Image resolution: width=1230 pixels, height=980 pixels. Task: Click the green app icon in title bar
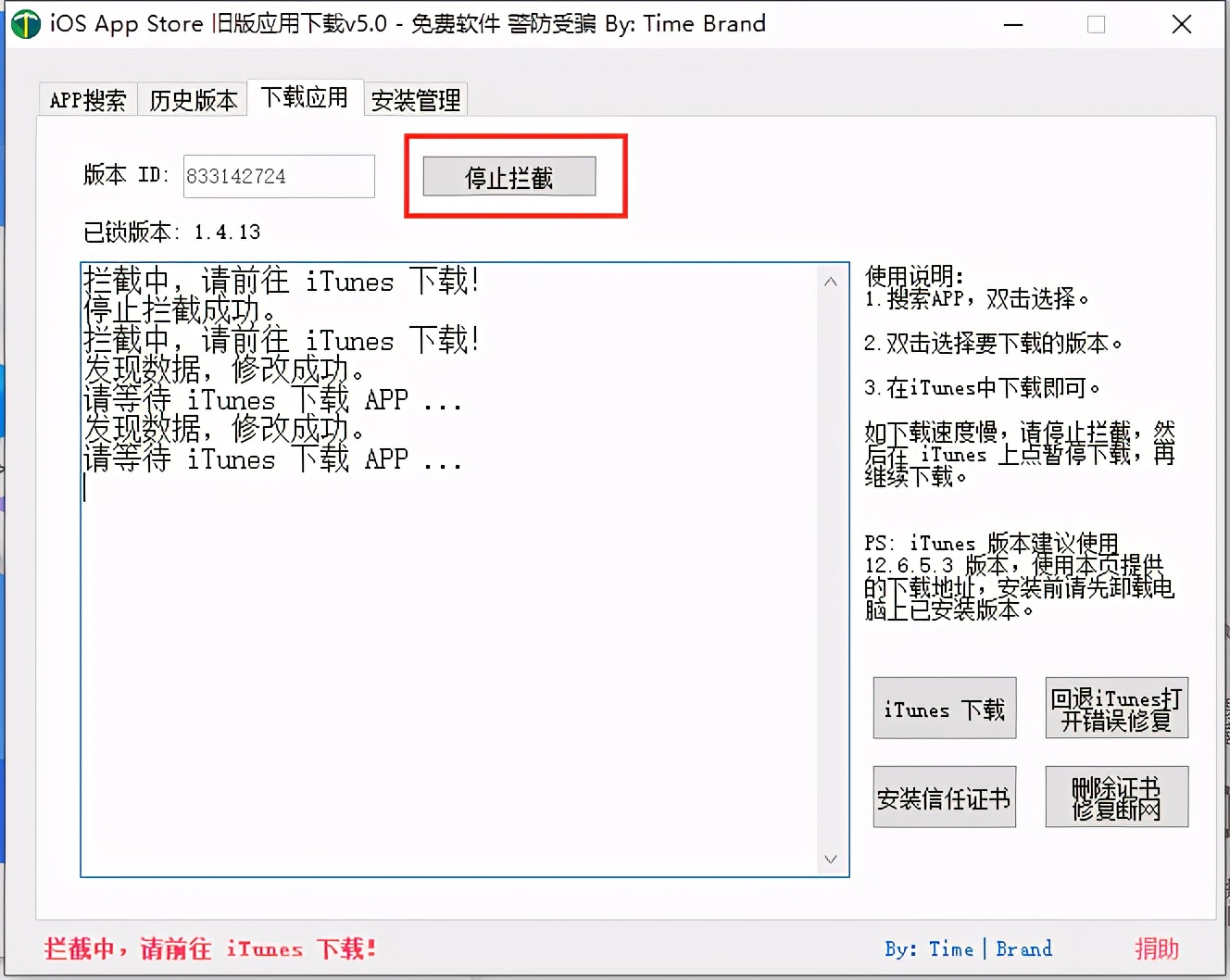point(26,24)
